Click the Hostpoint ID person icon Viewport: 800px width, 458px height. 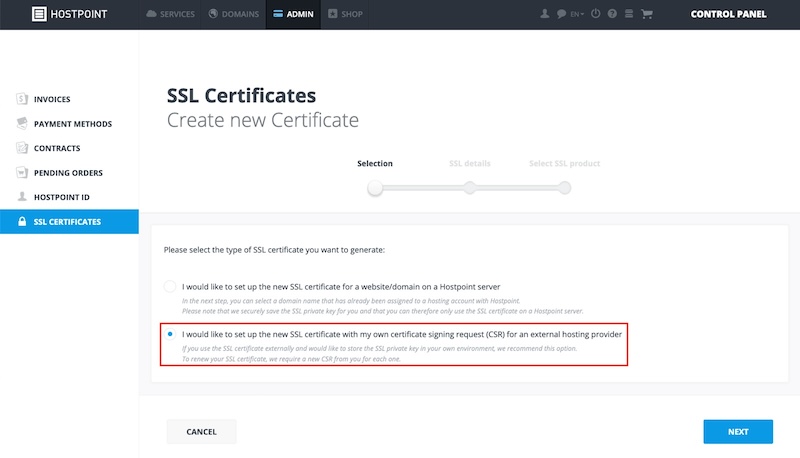(x=22, y=197)
